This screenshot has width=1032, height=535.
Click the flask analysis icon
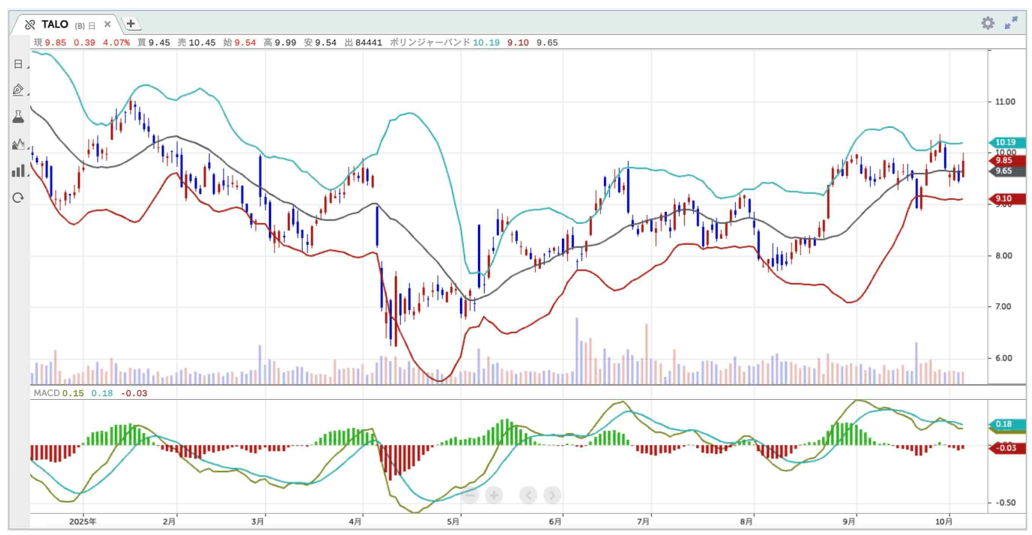18,117
